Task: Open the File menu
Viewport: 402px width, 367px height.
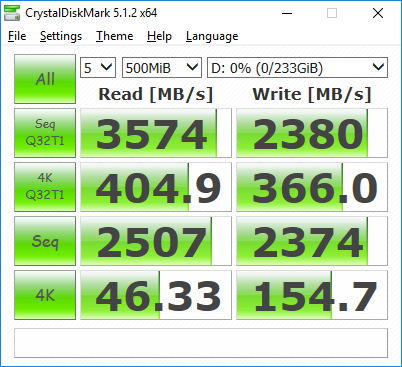Action: tap(17, 36)
